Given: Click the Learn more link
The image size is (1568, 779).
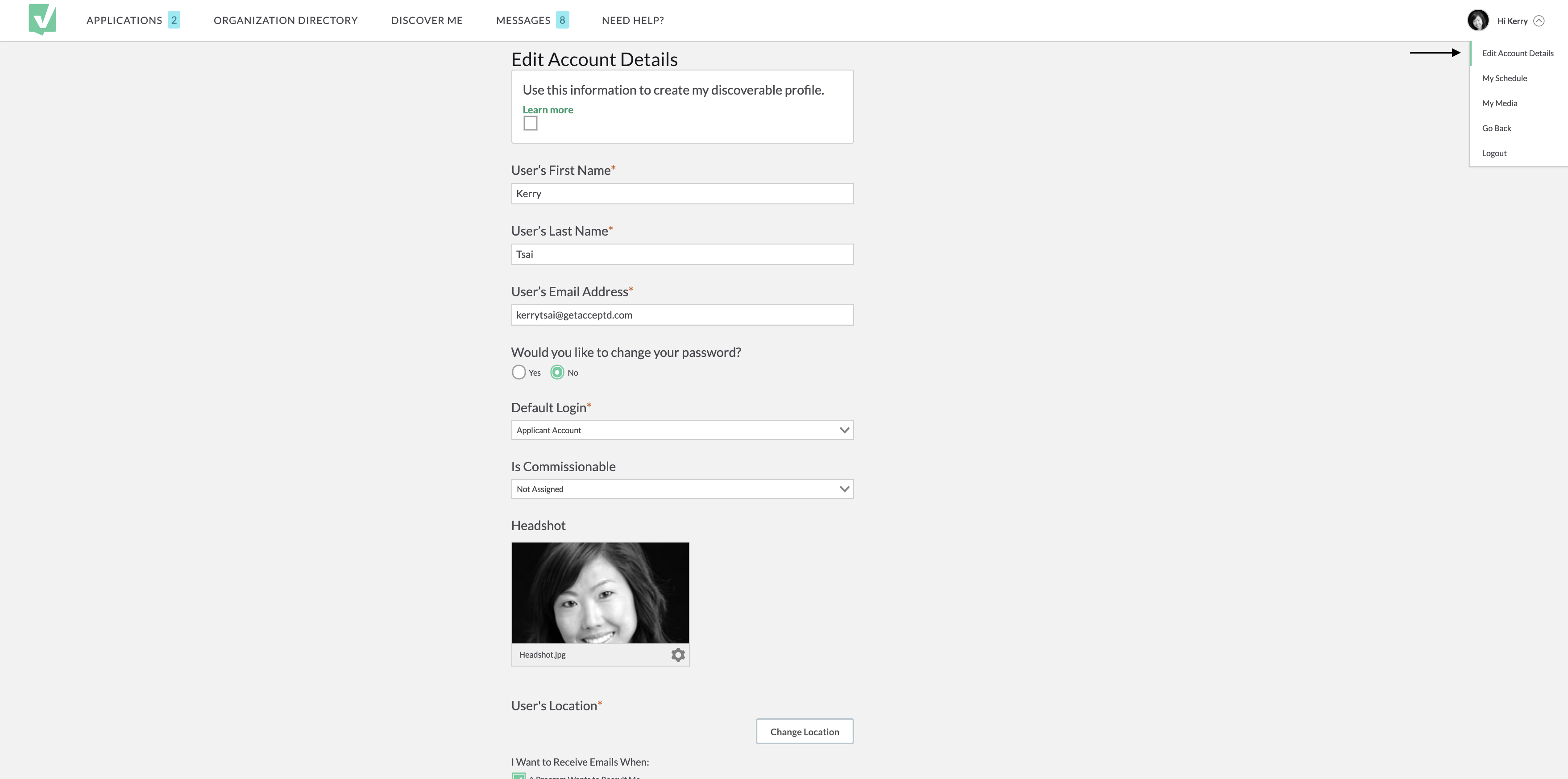Looking at the screenshot, I should (547, 109).
